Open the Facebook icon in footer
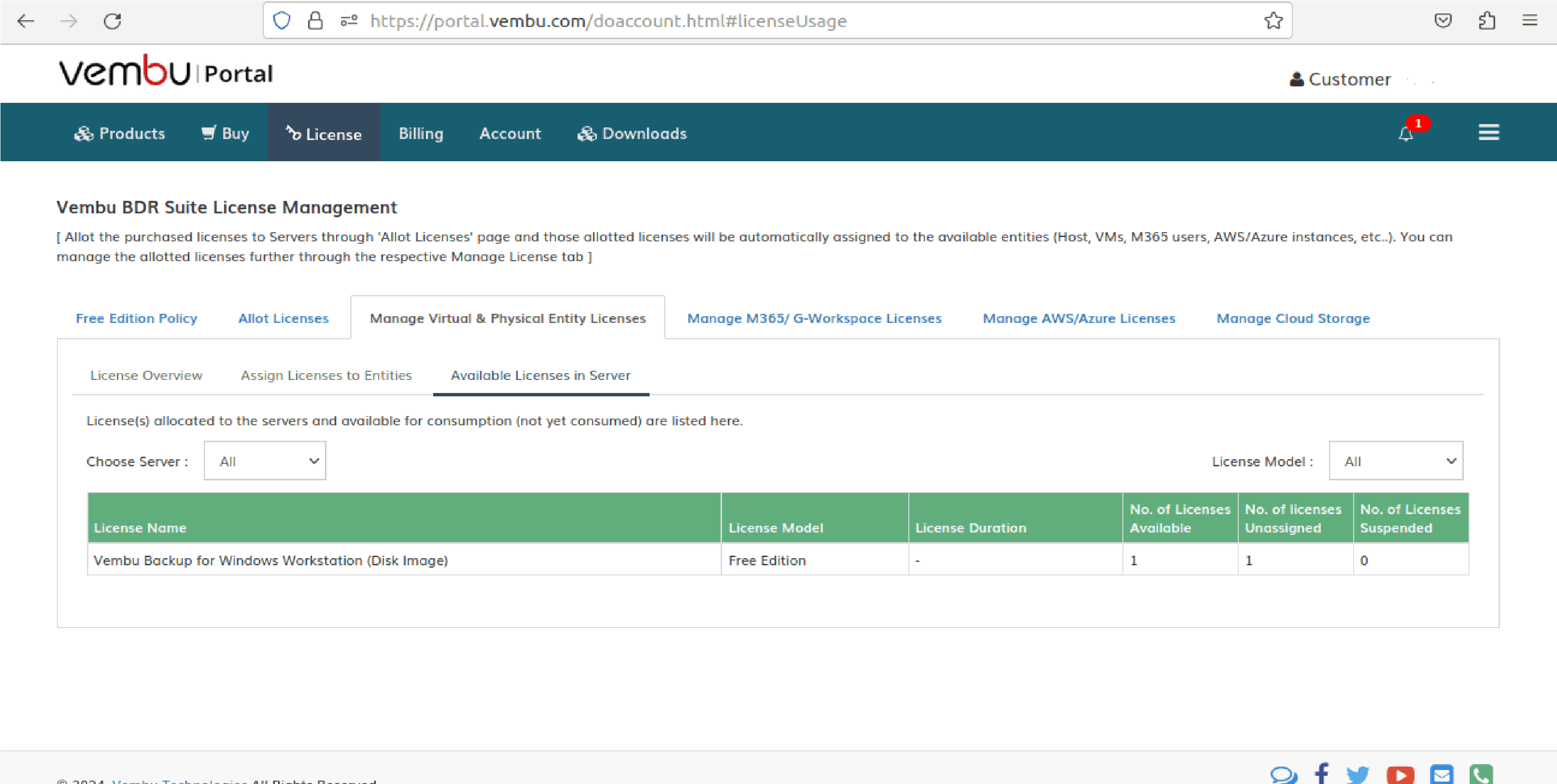 pos(1322,774)
